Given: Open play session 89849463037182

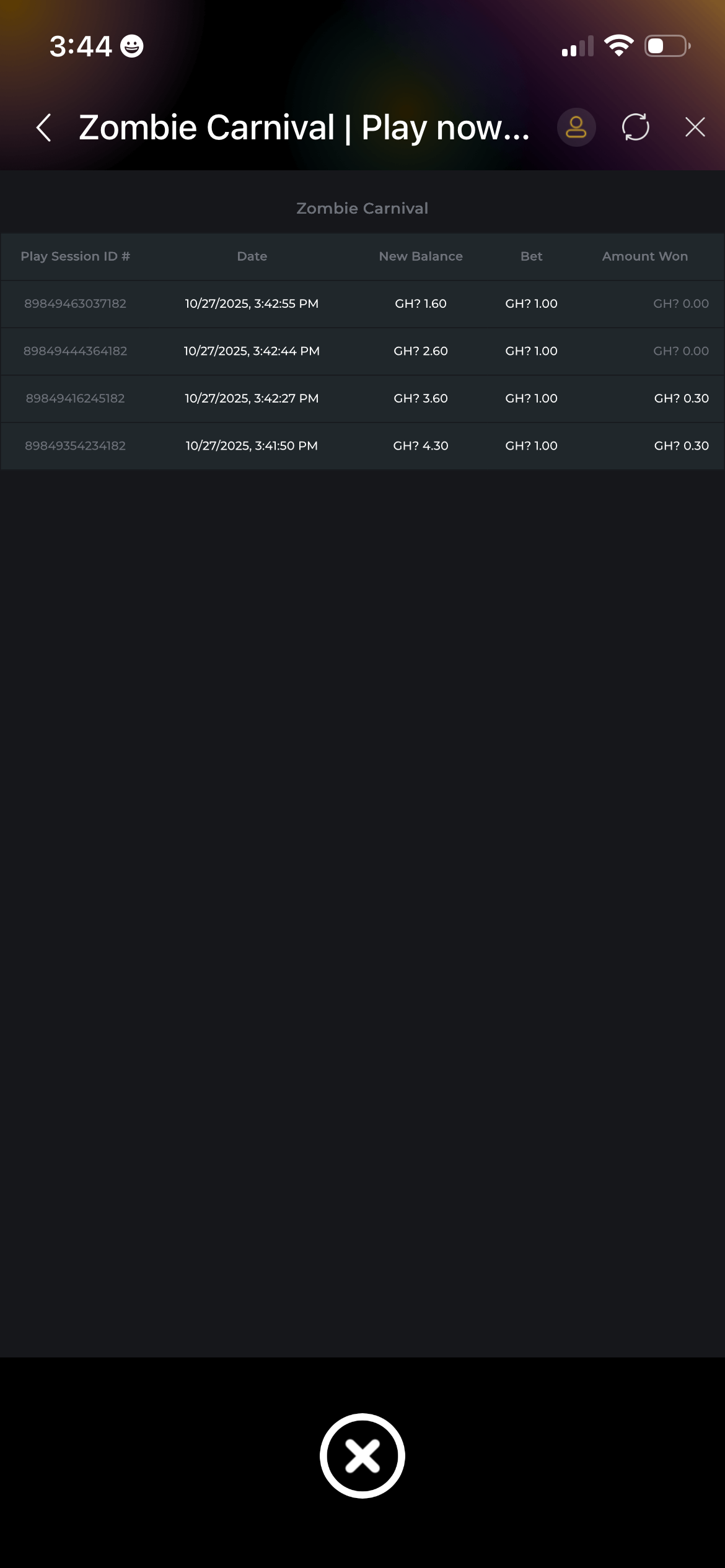Looking at the screenshot, I should point(75,304).
